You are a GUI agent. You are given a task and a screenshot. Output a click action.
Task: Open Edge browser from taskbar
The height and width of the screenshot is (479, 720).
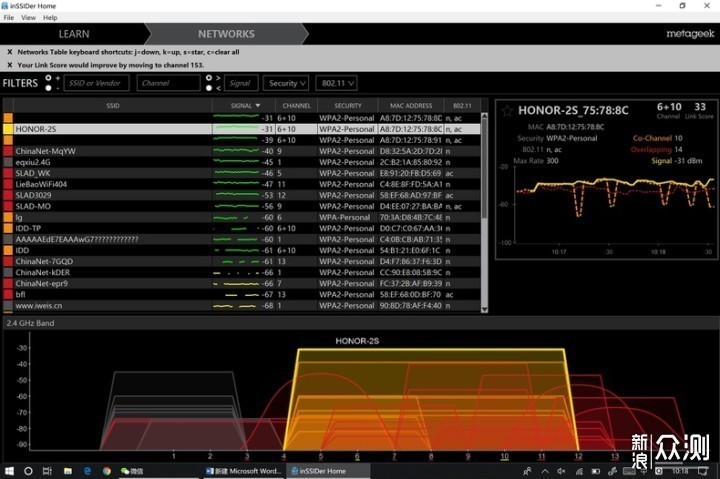(x=87, y=471)
